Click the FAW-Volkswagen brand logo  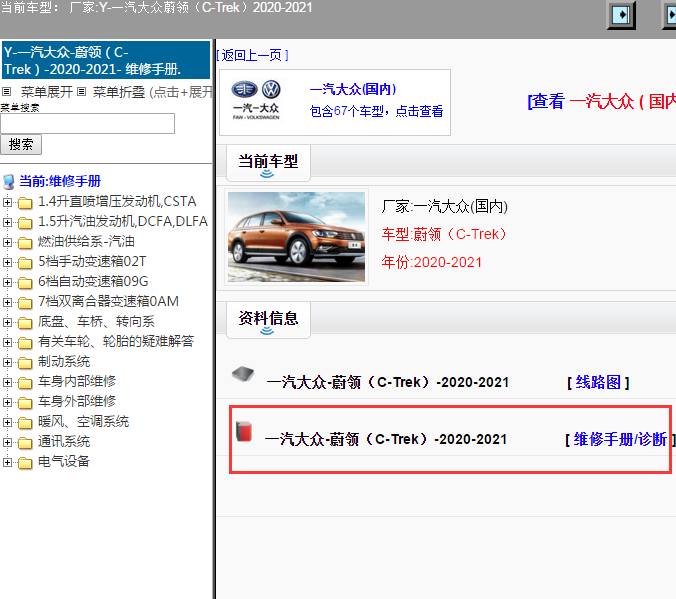[256, 100]
